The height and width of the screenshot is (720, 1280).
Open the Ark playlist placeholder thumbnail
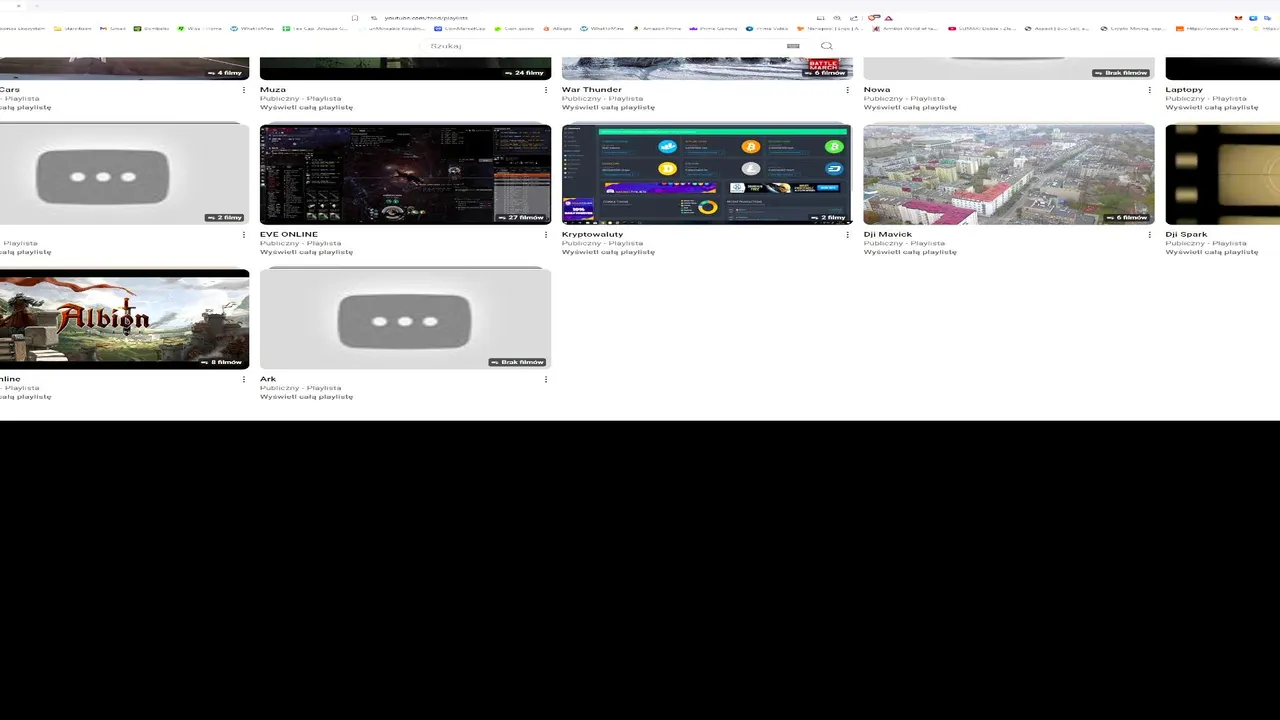click(x=405, y=319)
